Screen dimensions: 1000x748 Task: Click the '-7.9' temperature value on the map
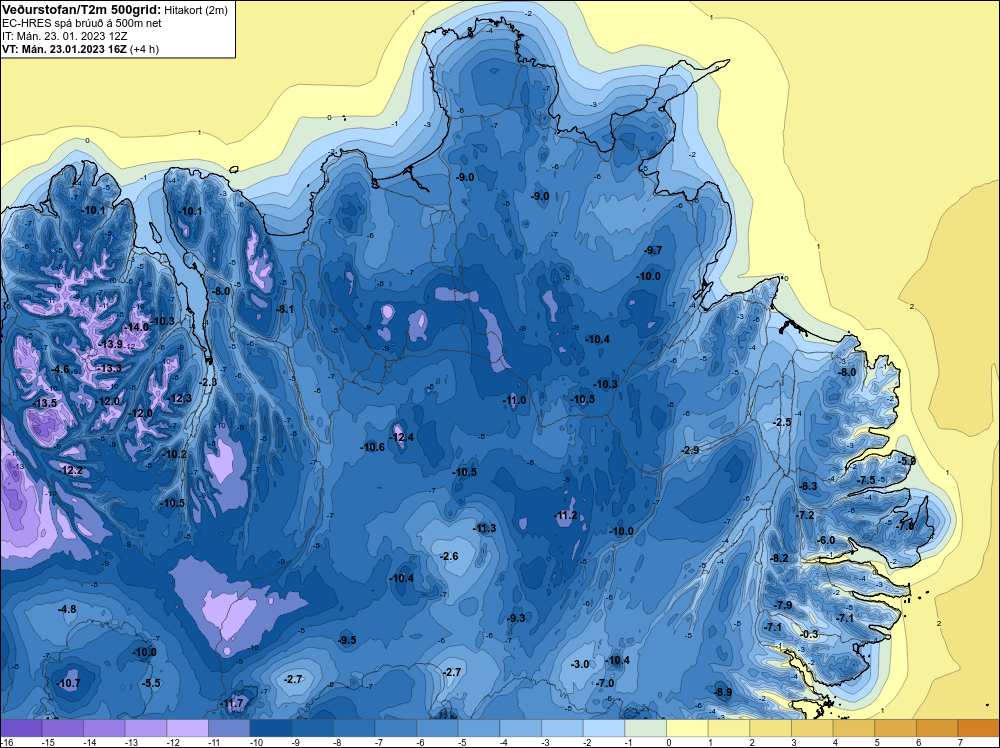tap(783, 605)
